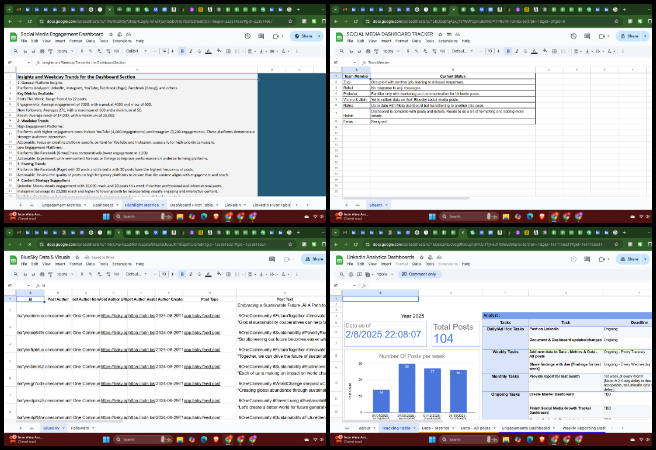The image size is (656, 450).
Task: Click Edge icon in taskbar under LinkedIn Analytics window
Action: [530, 439]
